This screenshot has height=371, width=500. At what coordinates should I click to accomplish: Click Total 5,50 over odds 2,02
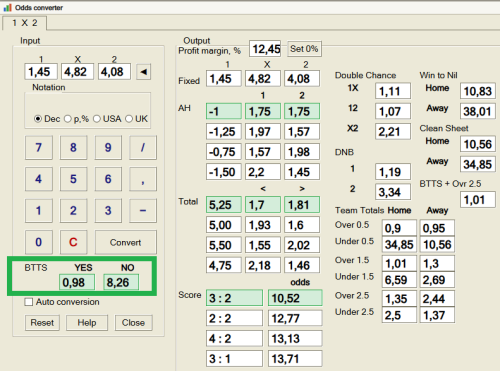point(302,245)
